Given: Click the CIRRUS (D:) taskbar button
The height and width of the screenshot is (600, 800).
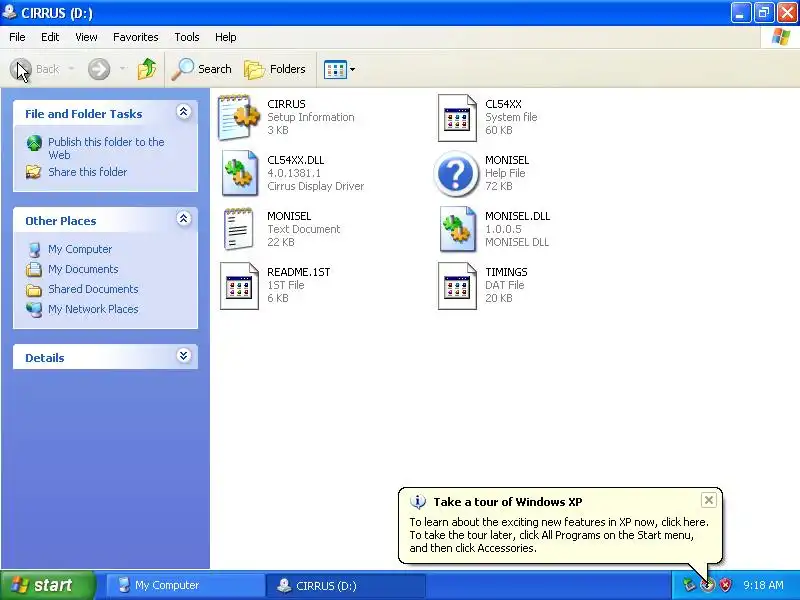Looking at the screenshot, I should click(346, 585).
